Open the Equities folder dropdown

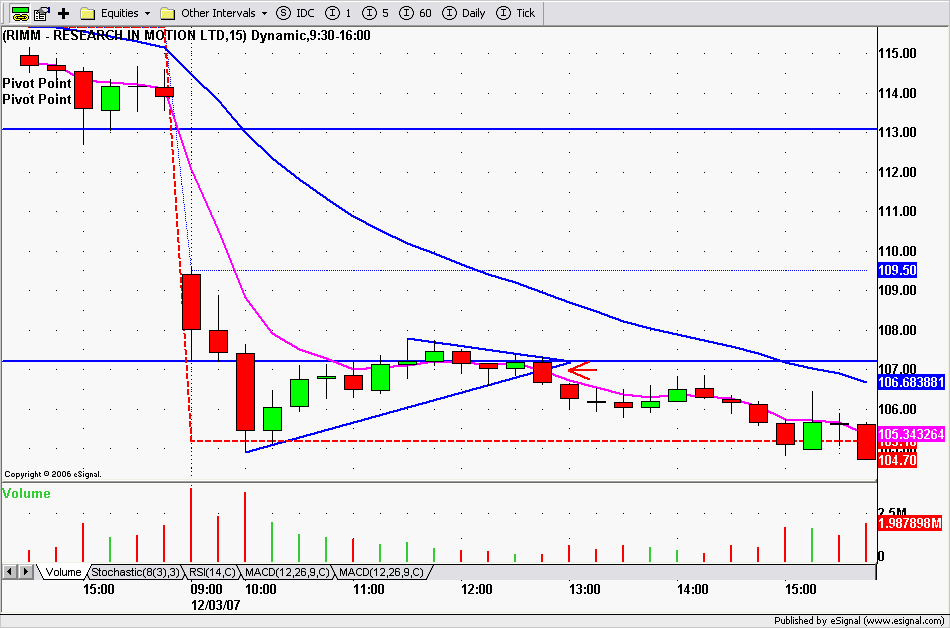click(x=147, y=13)
